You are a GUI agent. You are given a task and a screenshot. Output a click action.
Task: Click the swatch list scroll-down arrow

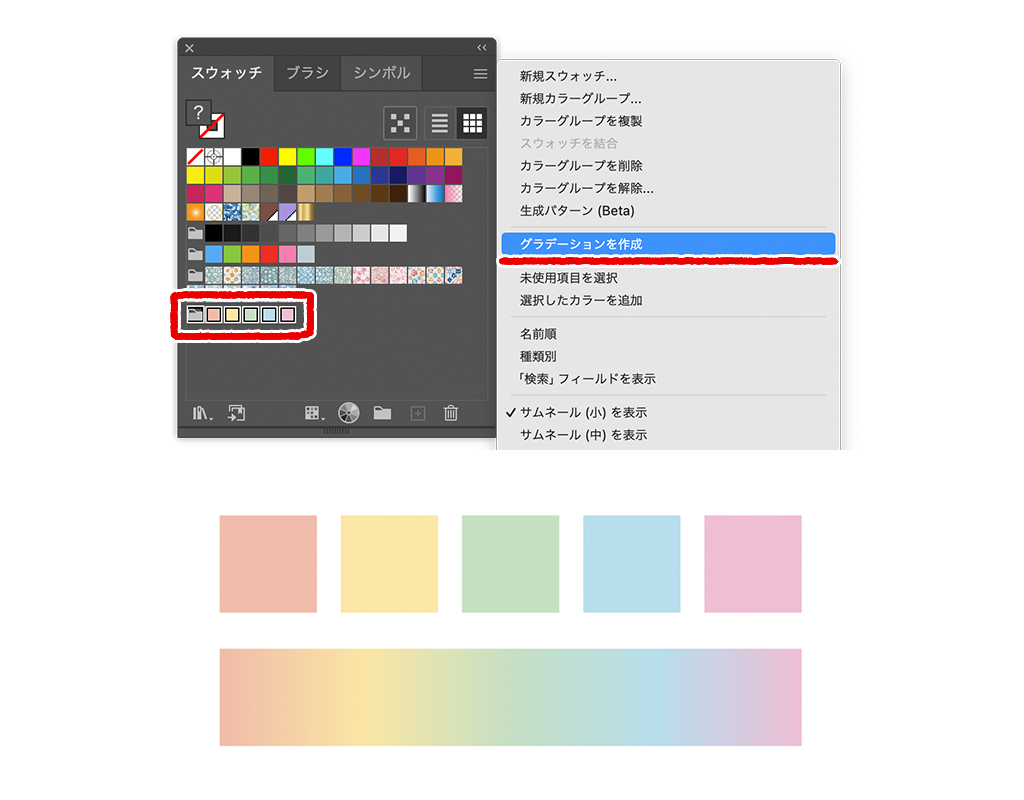pos(479,391)
